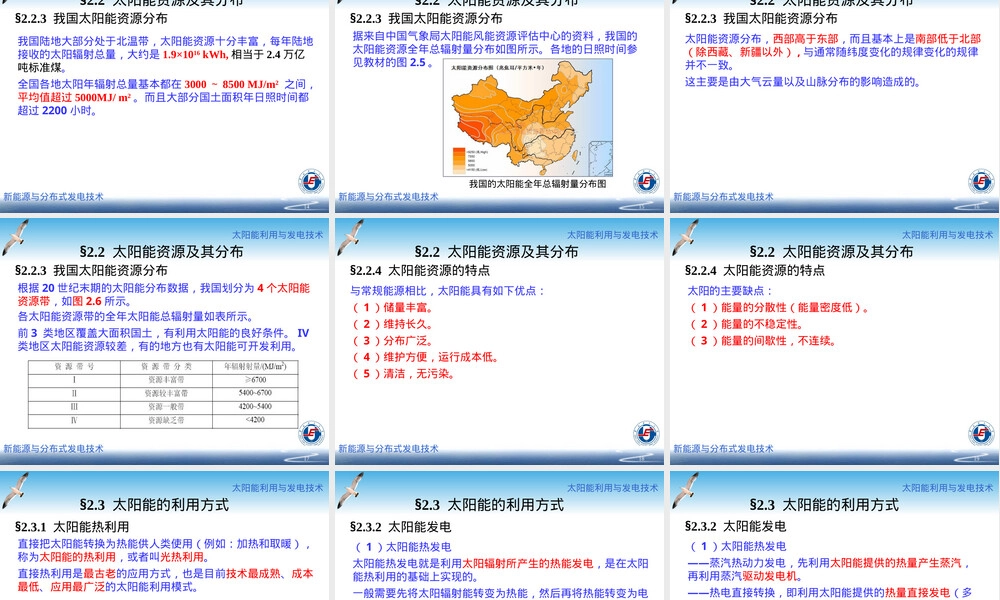Click the table cell ≥6700
The height and width of the screenshot is (600, 1000).
click(x=255, y=380)
